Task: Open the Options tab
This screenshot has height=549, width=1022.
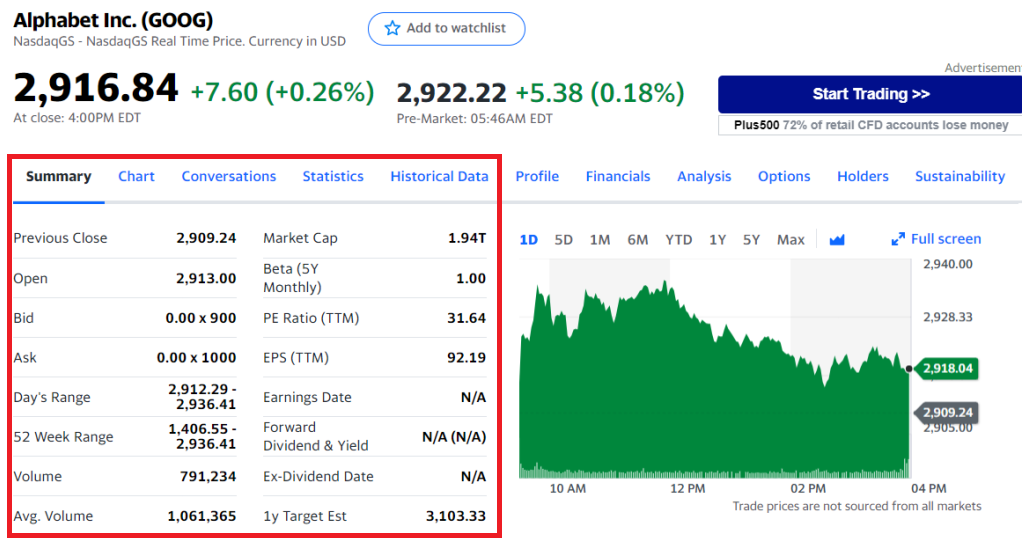Action: pos(784,177)
